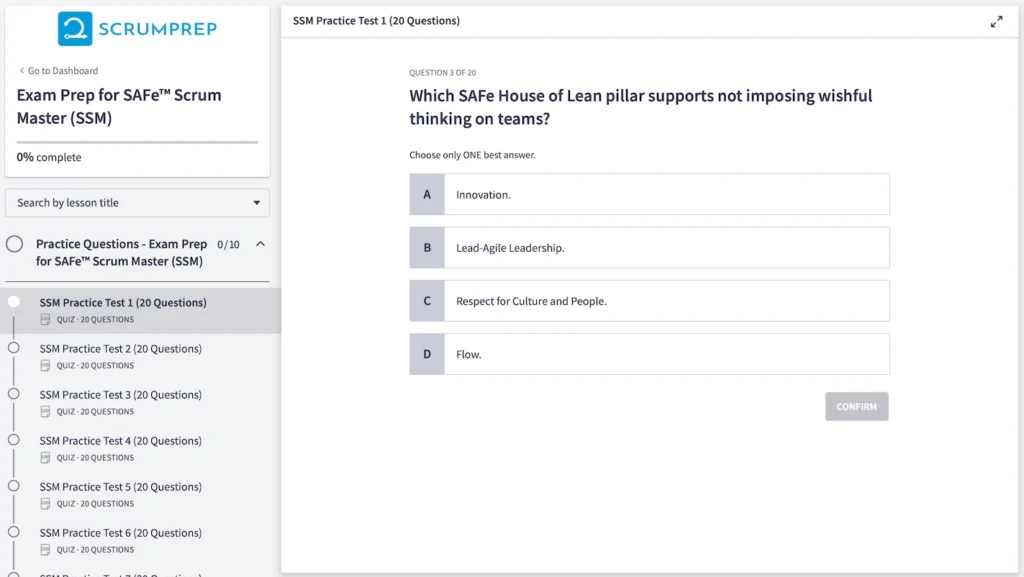Click completion circle for SSM Practice Test 5
This screenshot has width=1024, height=577.
14,486
